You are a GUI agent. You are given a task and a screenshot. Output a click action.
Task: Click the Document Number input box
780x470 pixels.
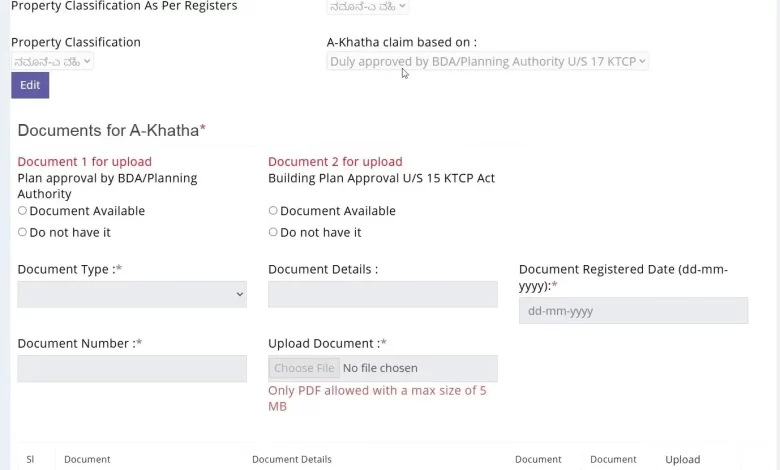click(x=132, y=369)
